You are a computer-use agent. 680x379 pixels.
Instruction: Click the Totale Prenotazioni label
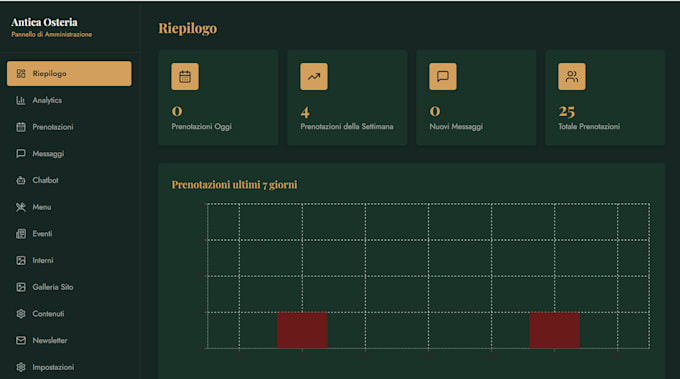pos(589,127)
